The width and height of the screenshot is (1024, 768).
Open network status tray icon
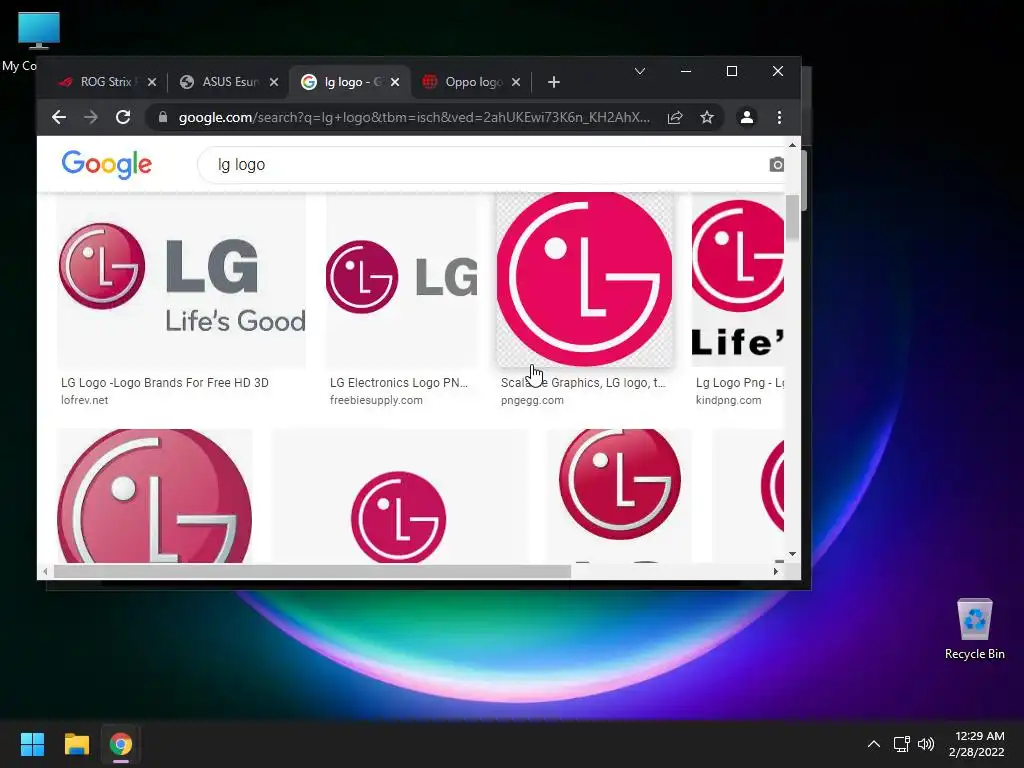pyautogui.click(x=902, y=744)
